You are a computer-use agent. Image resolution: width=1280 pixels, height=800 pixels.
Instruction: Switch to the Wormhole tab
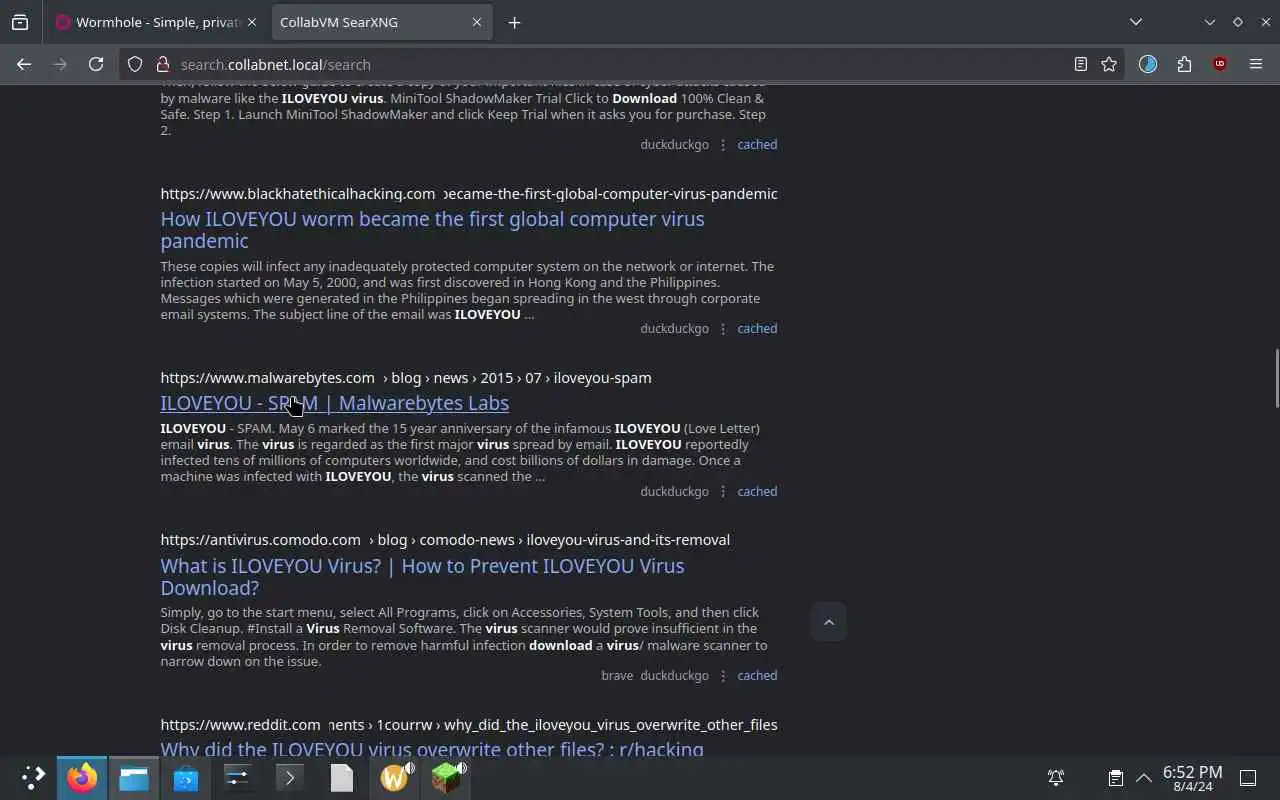[148, 22]
